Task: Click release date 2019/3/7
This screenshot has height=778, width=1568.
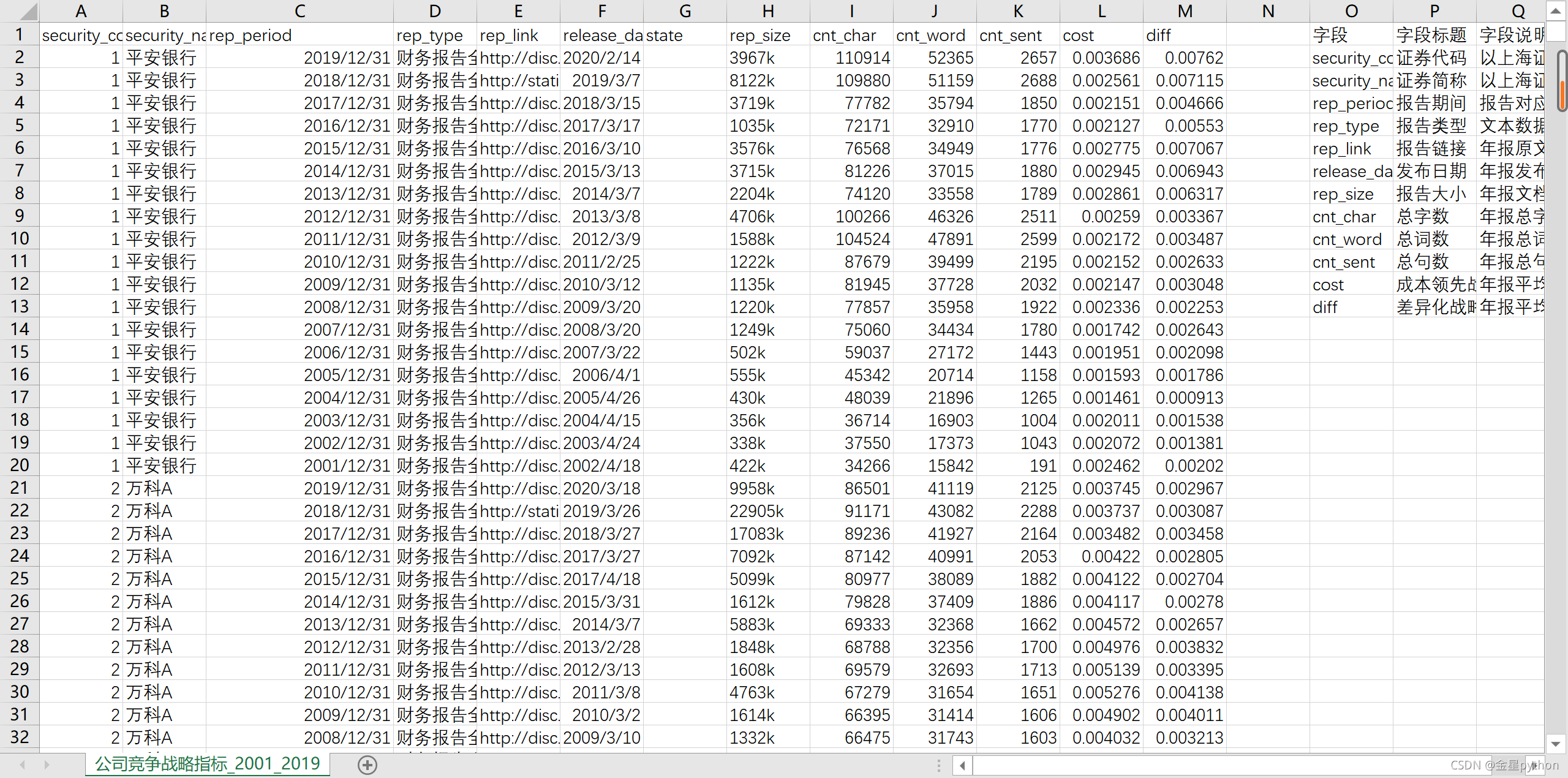Action: coord(601,80)
